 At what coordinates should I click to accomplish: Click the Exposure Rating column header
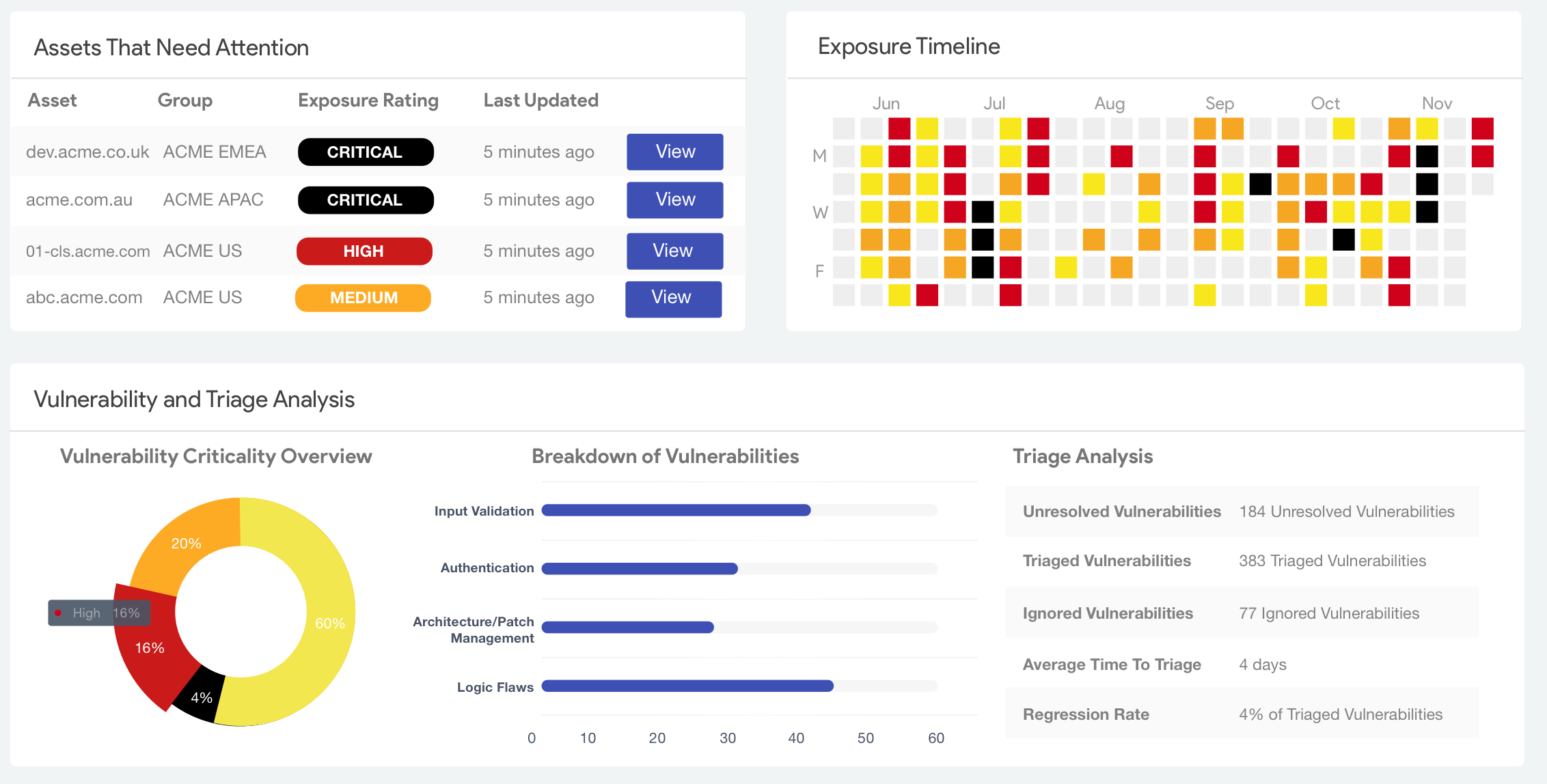[x=368, y=100]
